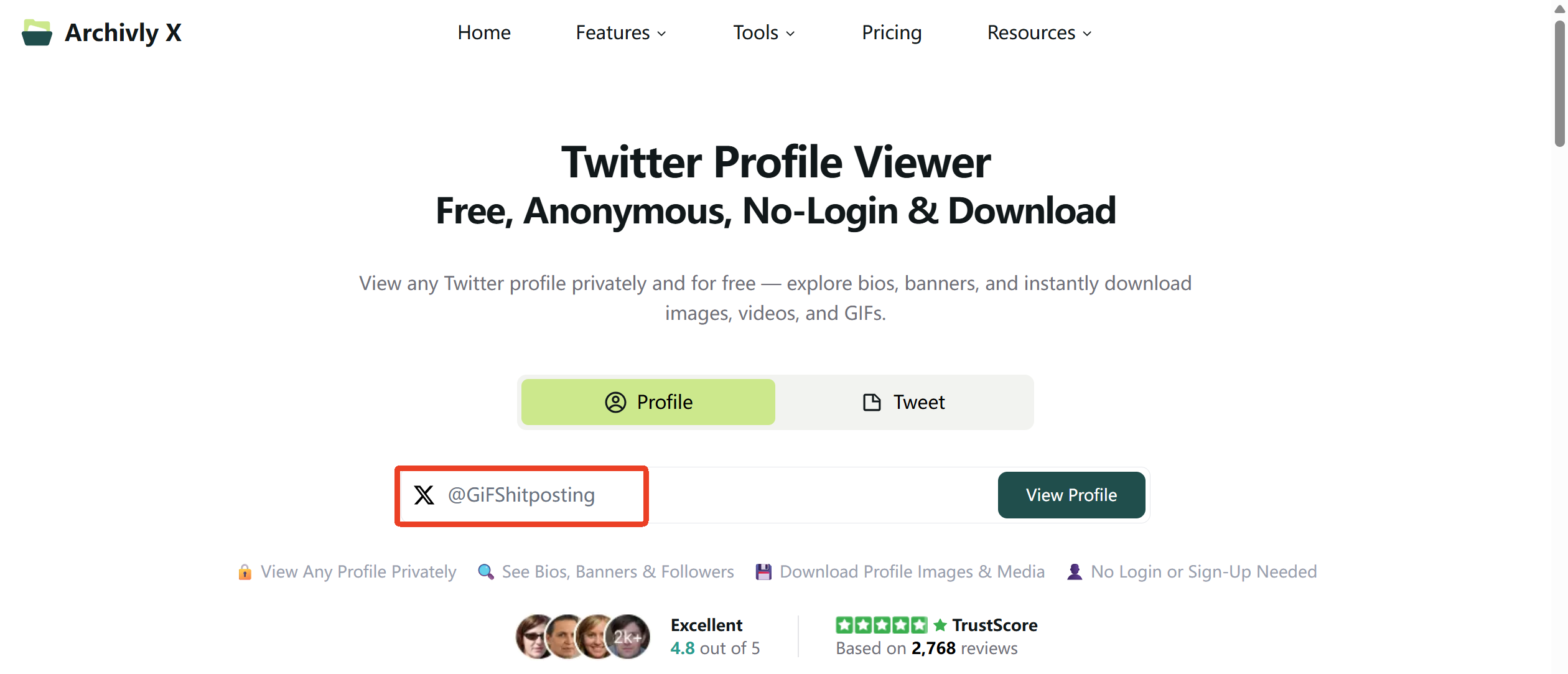The image size is (1568, 674).
Task: Expand the Resources dropdown menu
Action: click(1039, 32)
